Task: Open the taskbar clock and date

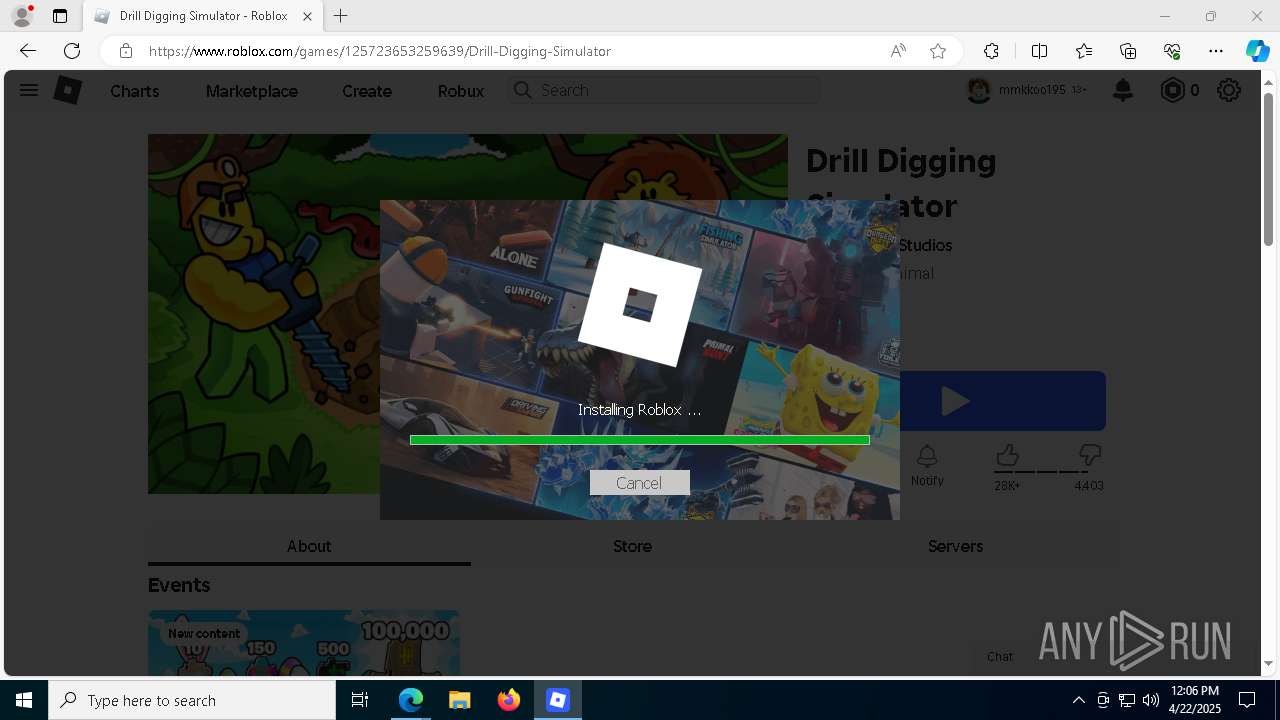Action: [x=1195, y=700]
